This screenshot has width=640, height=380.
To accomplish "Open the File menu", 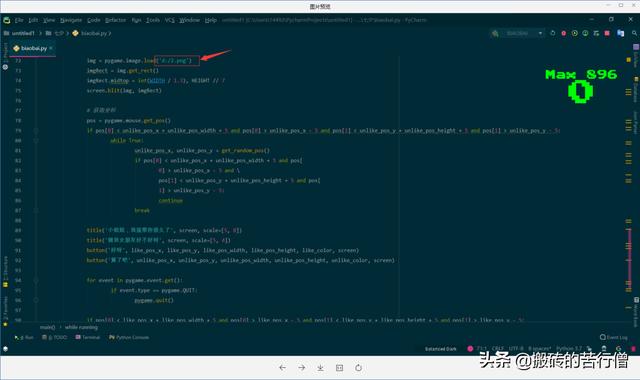I will click(19, 20).
